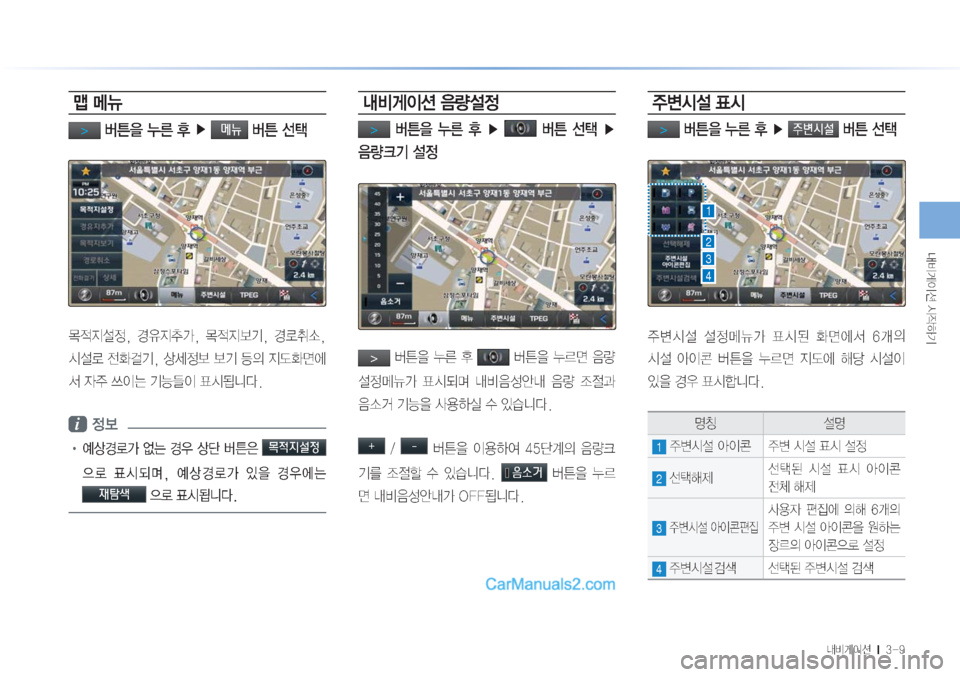Tap the 2.4 km route panel in volume screen
Image resolution: width=960 pixels, height=677 pixels.
coord(594,293)
